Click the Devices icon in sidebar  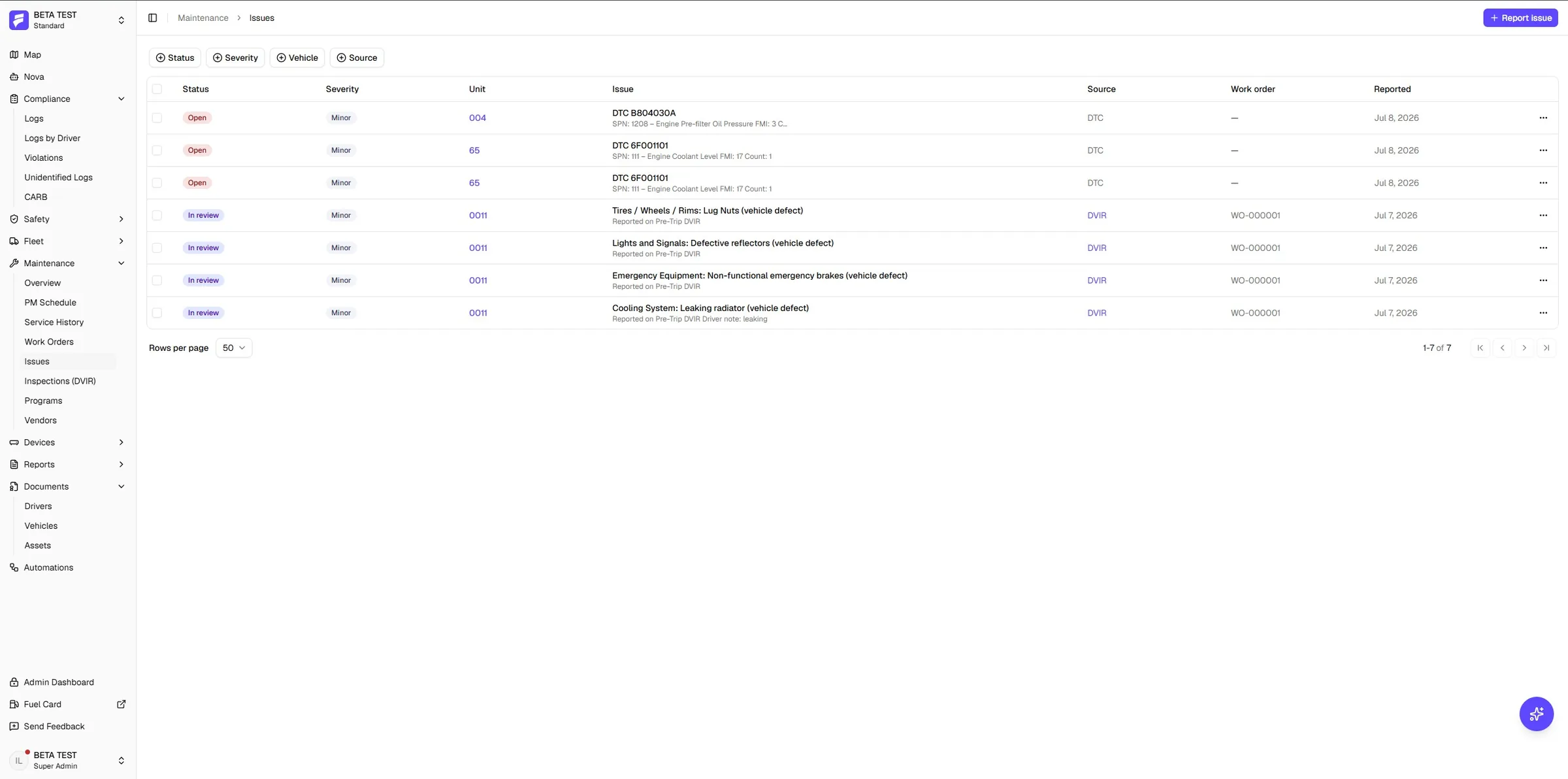pyautogui.click(x=14, y=442)
